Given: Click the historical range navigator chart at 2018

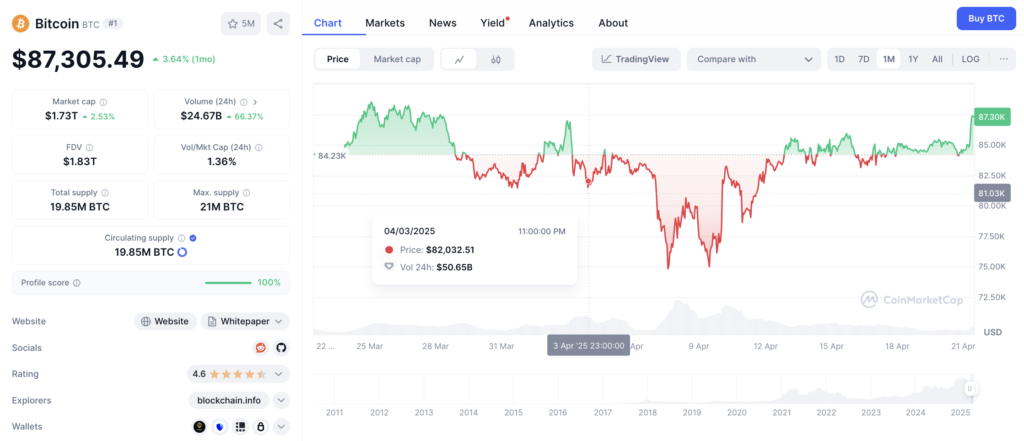Looking at the screenshot, I should click(x=648, y=390).
